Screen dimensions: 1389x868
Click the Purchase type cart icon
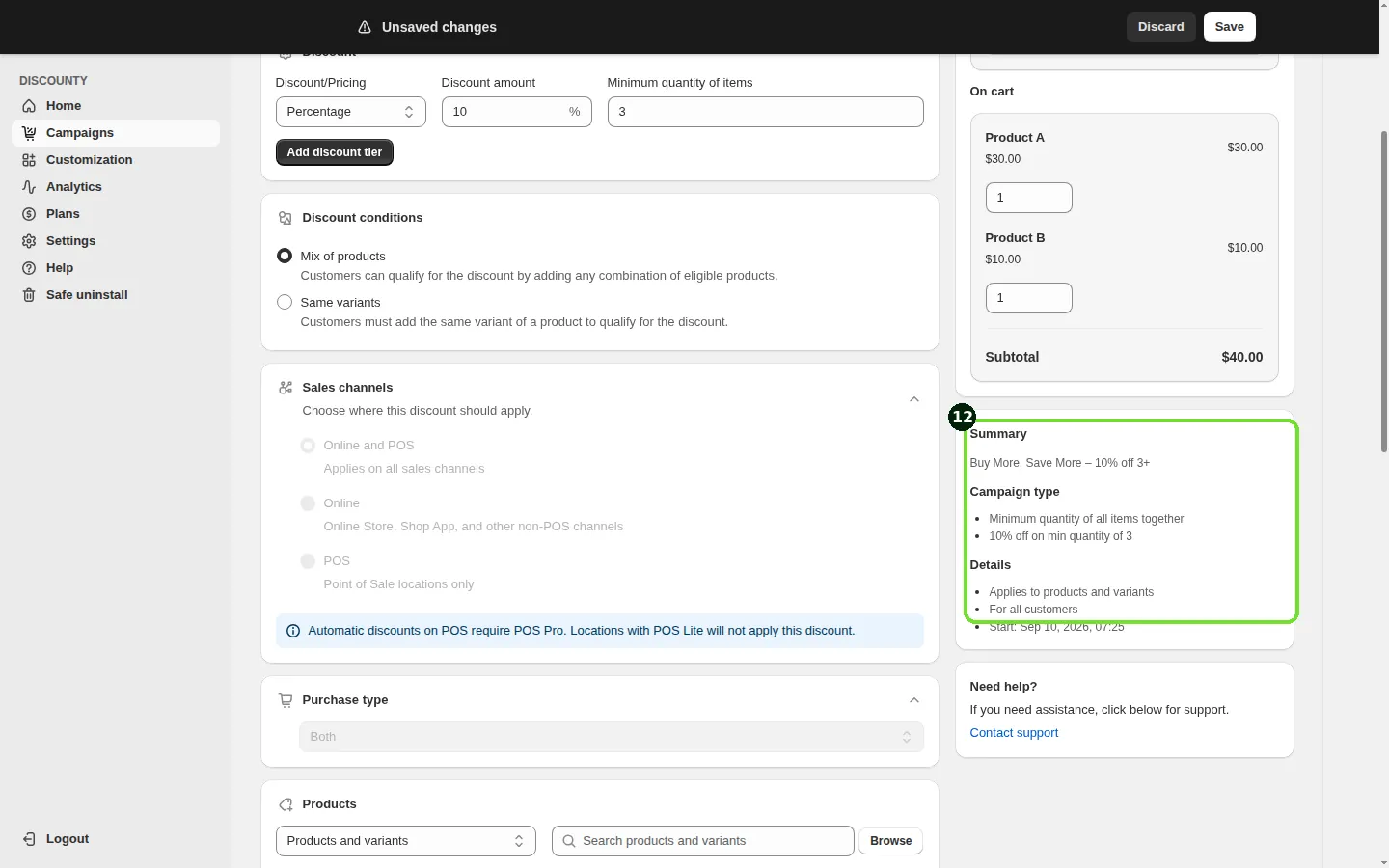coord(286,700)
